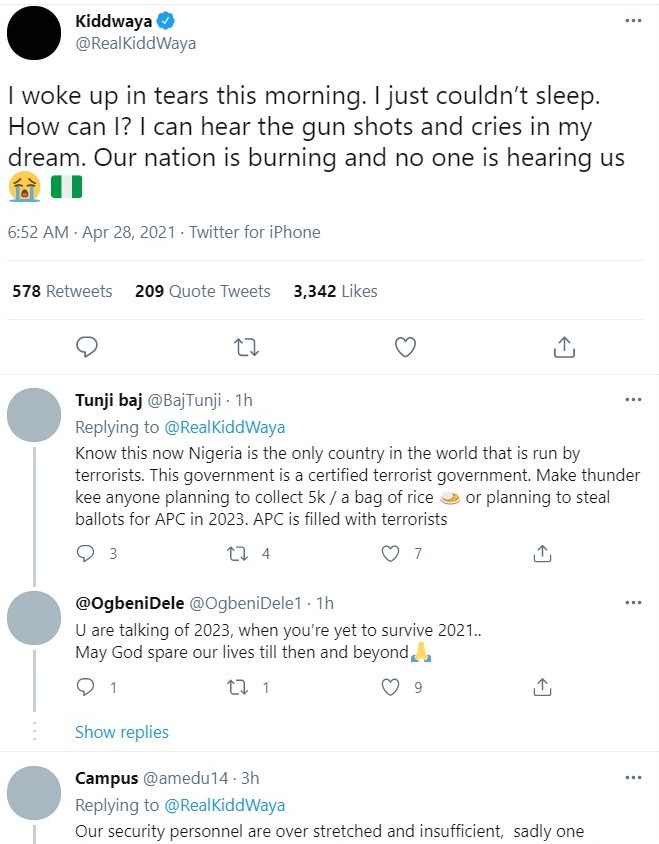Reply to Tunji baj's comment
Screen dimensions: 659x844
pyautogui.click(x=86, y=553)
